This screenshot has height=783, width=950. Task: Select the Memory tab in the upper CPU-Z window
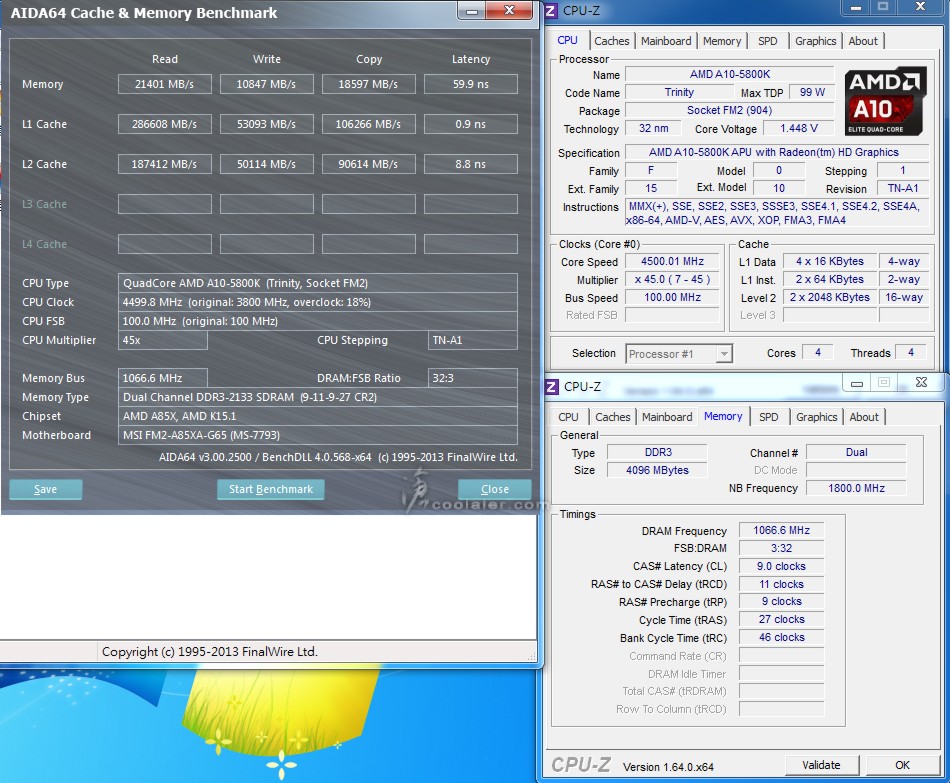[722, 41]
